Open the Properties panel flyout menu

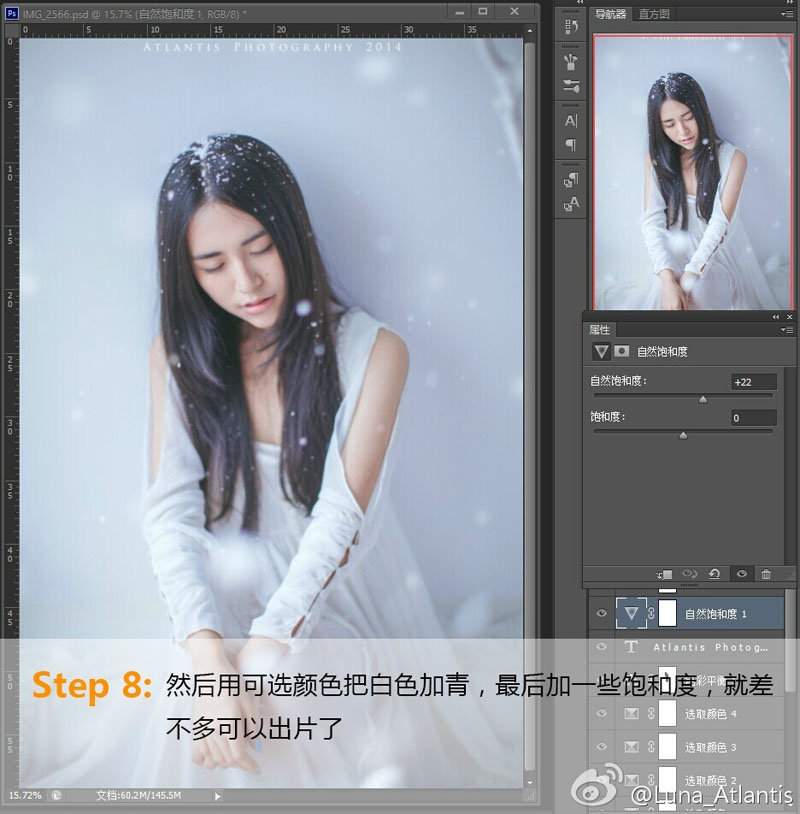pyautogui.click(x=787, y=330)
